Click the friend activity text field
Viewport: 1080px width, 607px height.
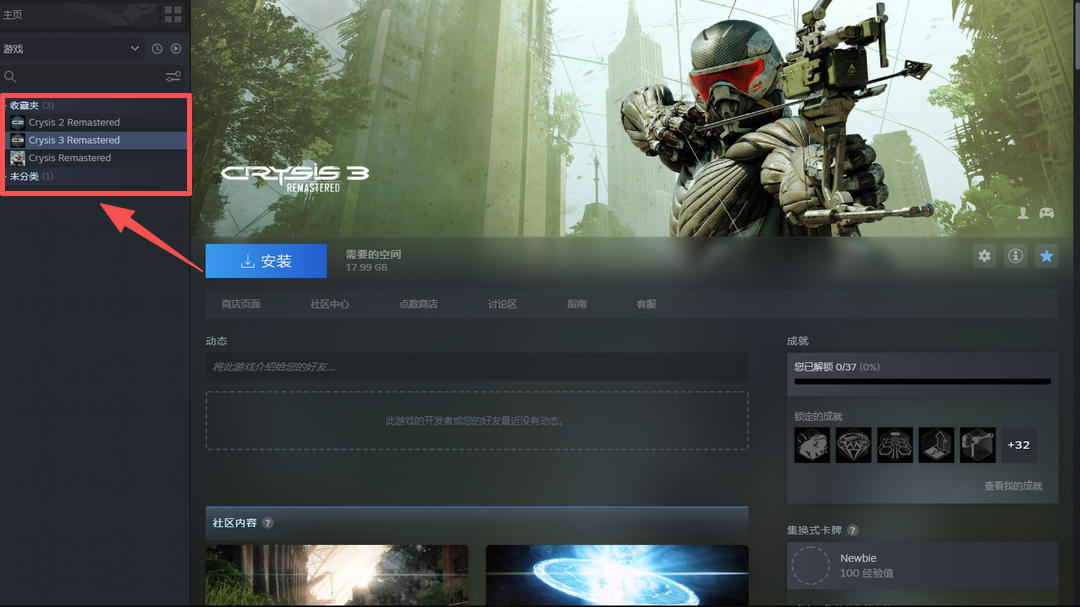(x=476, y=367)
